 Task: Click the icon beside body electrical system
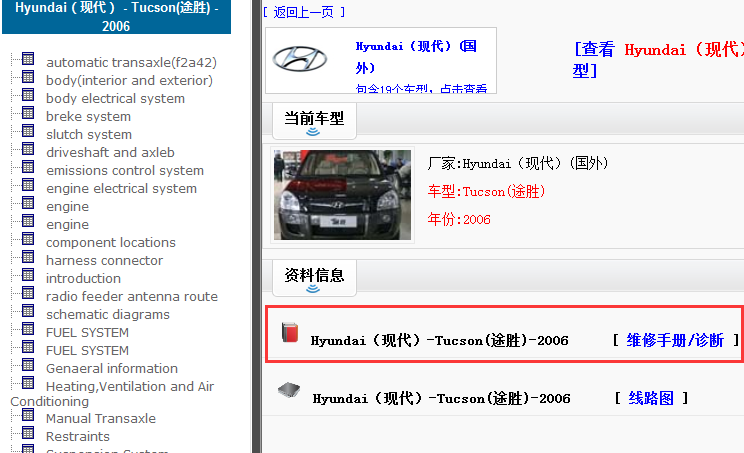click(x=28, y=94)
